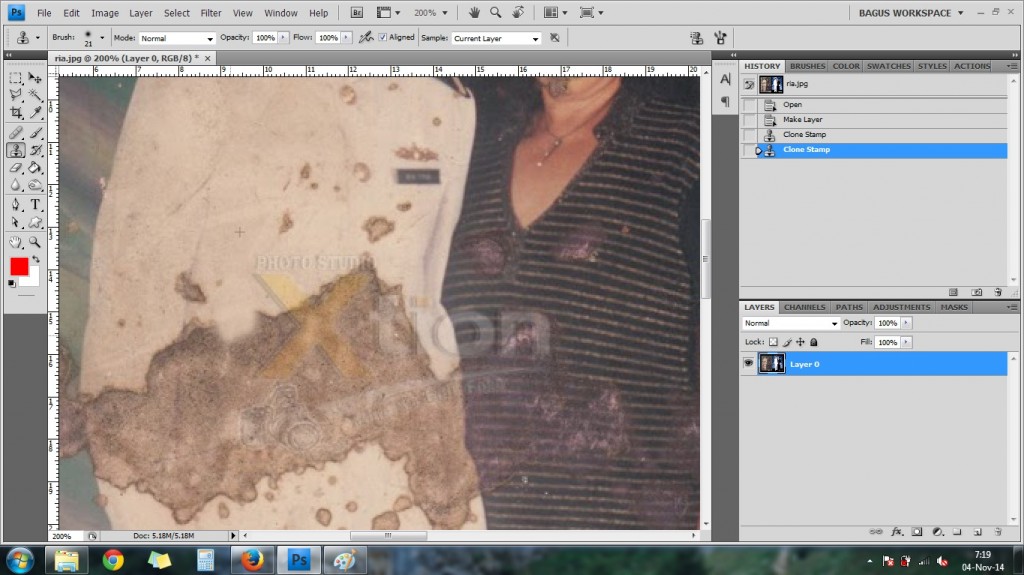Select the Custom Shape tool
Image resolution: width=1024 pixels, height=575 pixels.
pos(35,223)
